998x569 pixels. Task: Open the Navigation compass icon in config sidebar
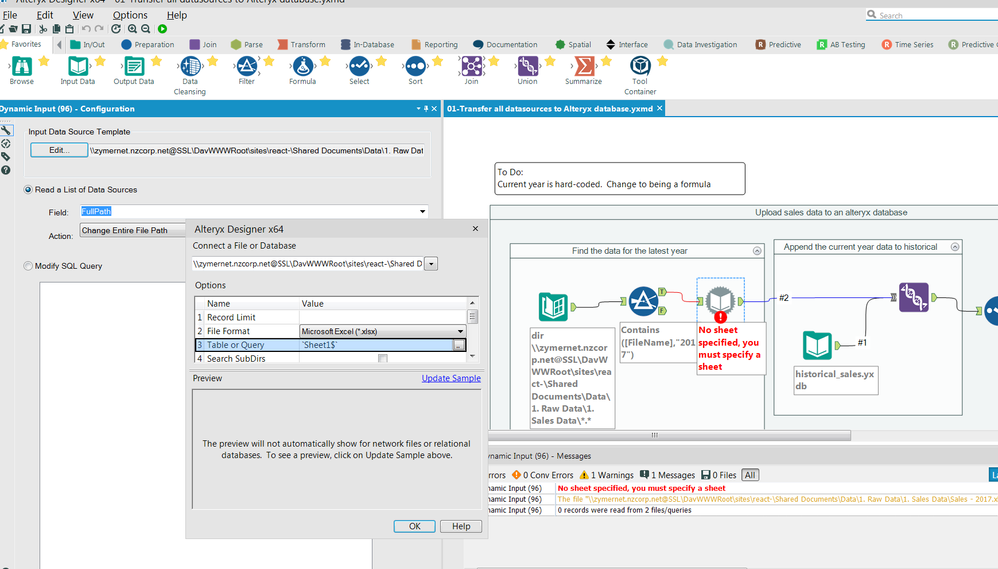click(6, 144)
